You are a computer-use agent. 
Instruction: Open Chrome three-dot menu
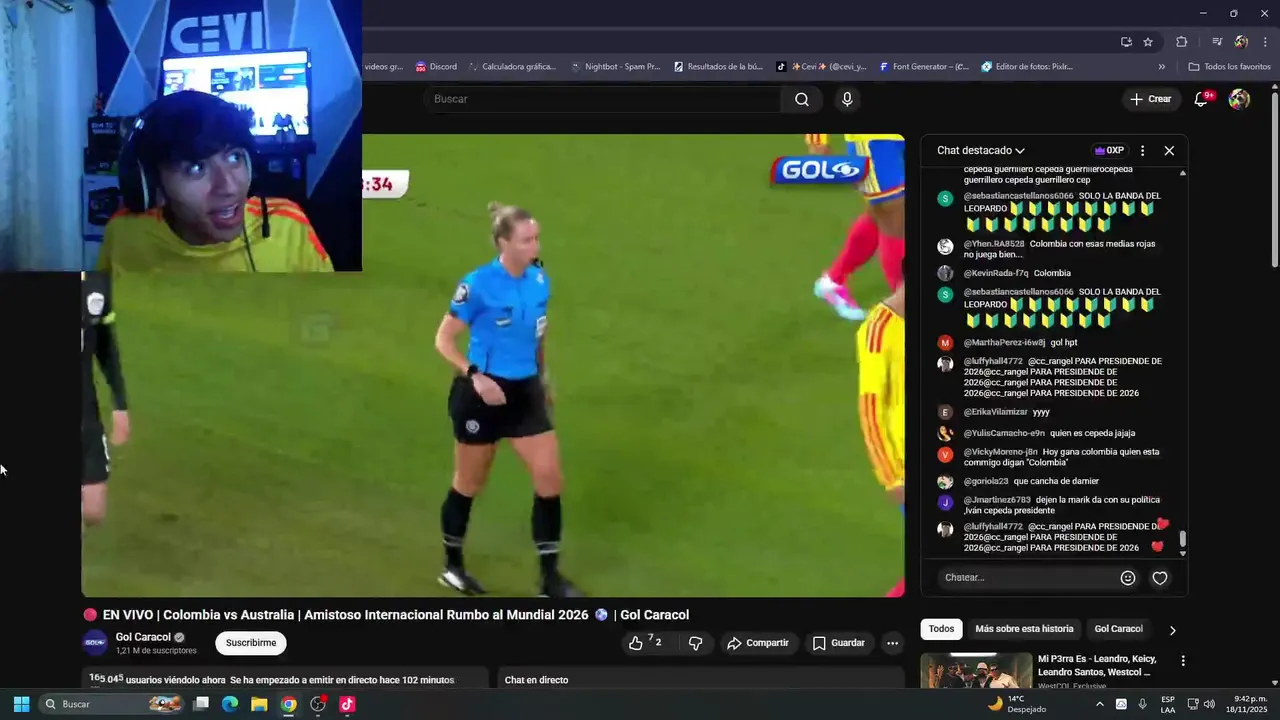point(1265,42)
